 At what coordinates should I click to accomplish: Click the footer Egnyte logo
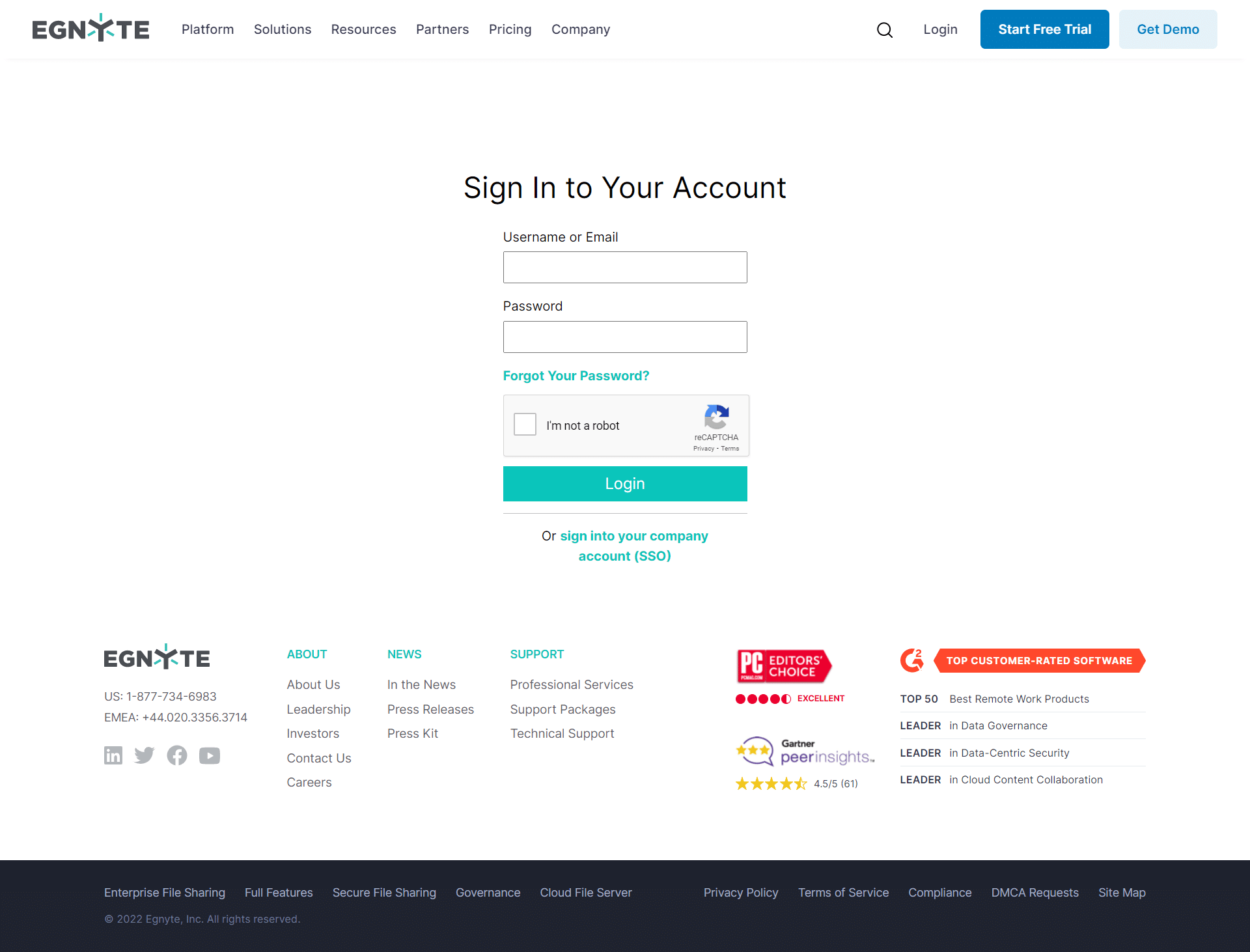pyautogui.click(x=157, y=656)
